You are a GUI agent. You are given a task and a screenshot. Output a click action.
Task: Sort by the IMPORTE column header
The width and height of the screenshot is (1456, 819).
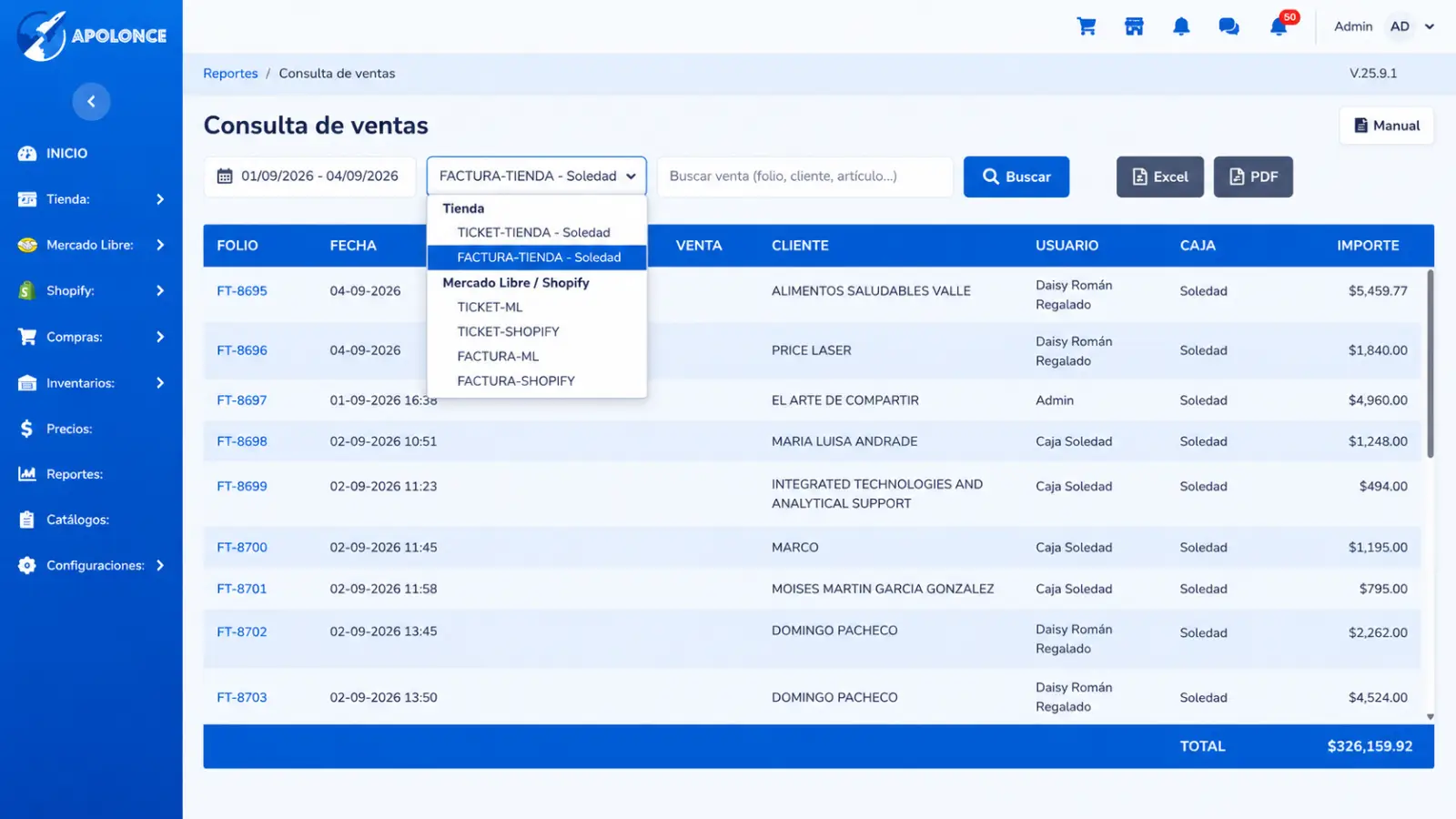coord(1368,246)
